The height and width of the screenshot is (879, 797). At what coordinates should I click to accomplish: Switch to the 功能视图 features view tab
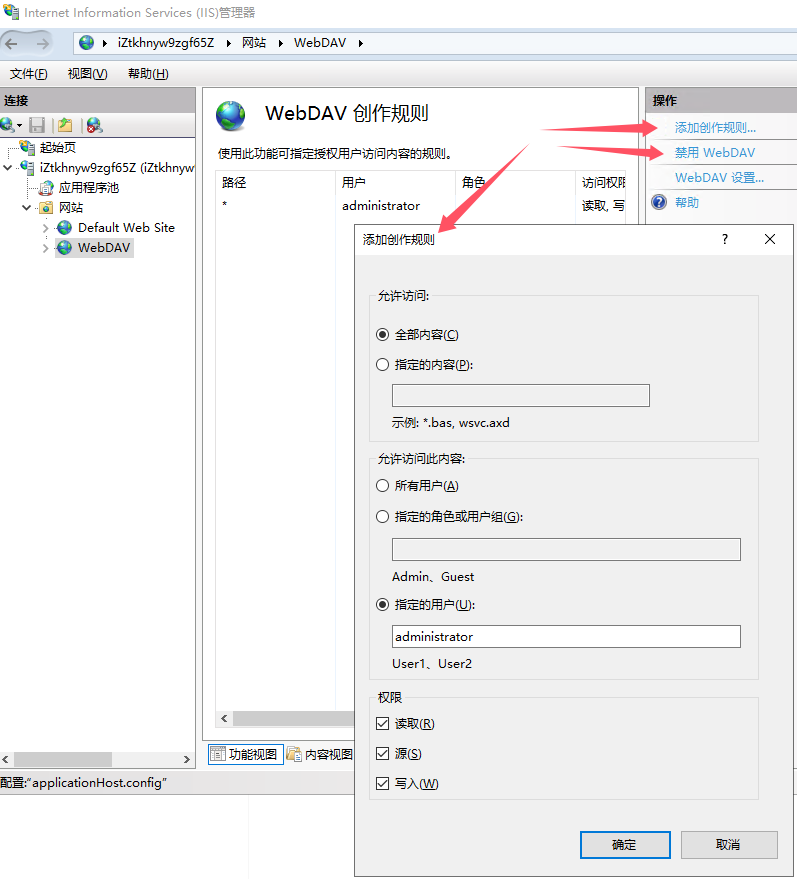[x=244, y=754]
